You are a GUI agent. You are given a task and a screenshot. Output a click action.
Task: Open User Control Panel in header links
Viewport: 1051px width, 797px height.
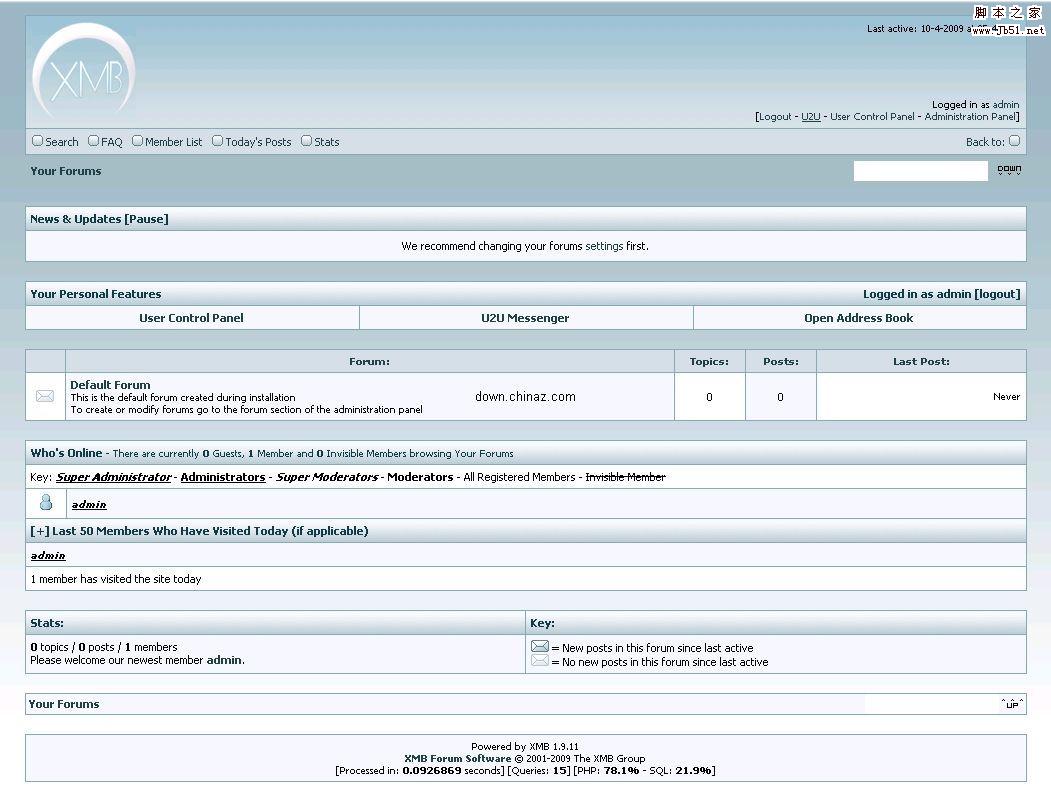(872, 117)
